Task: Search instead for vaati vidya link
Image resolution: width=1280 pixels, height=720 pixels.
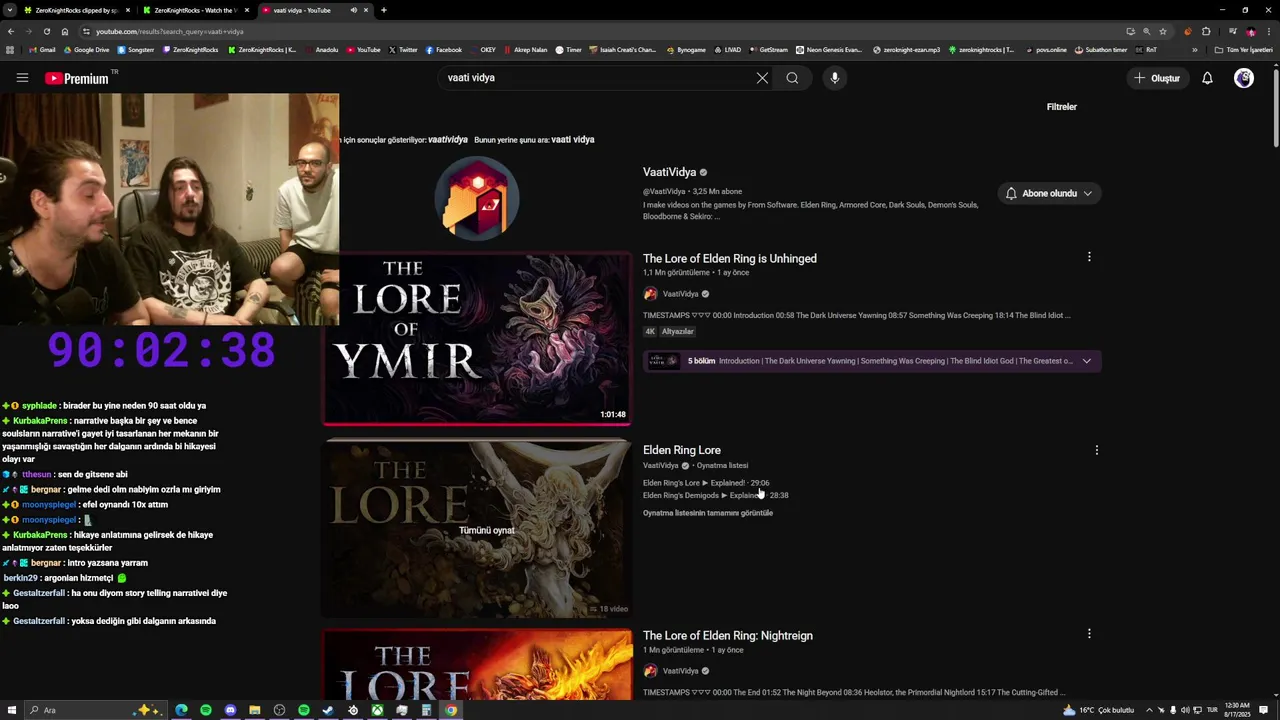Action: (x=573, y=140)
